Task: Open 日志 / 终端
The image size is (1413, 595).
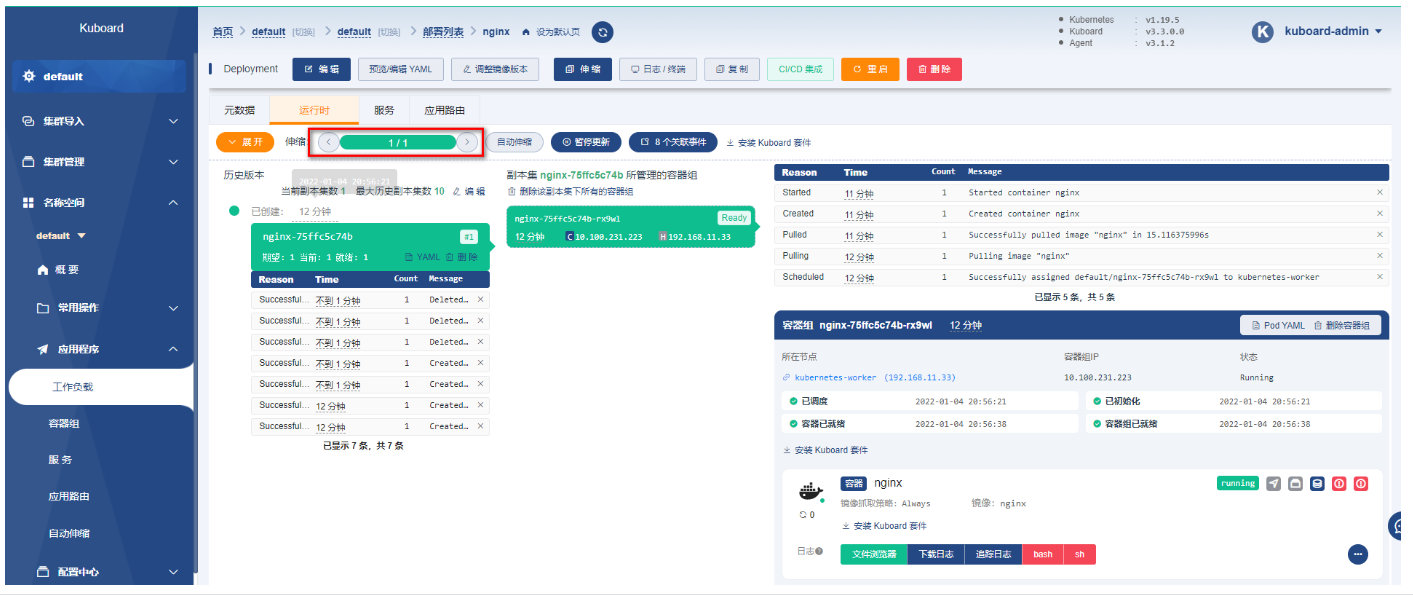Action: (x=658, y=69)
